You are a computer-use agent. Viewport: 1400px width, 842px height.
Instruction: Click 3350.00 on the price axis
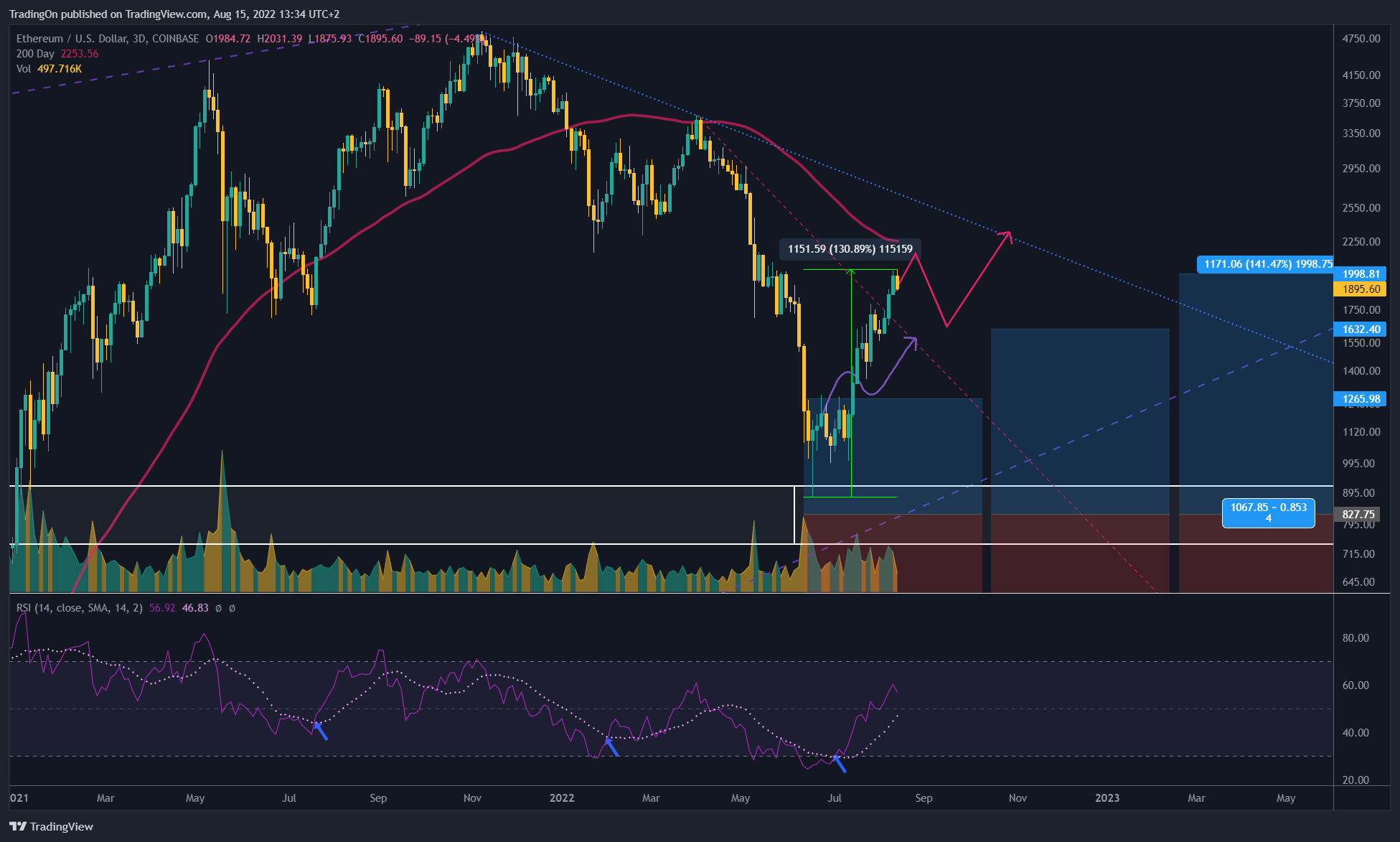tap(1361, 133)
